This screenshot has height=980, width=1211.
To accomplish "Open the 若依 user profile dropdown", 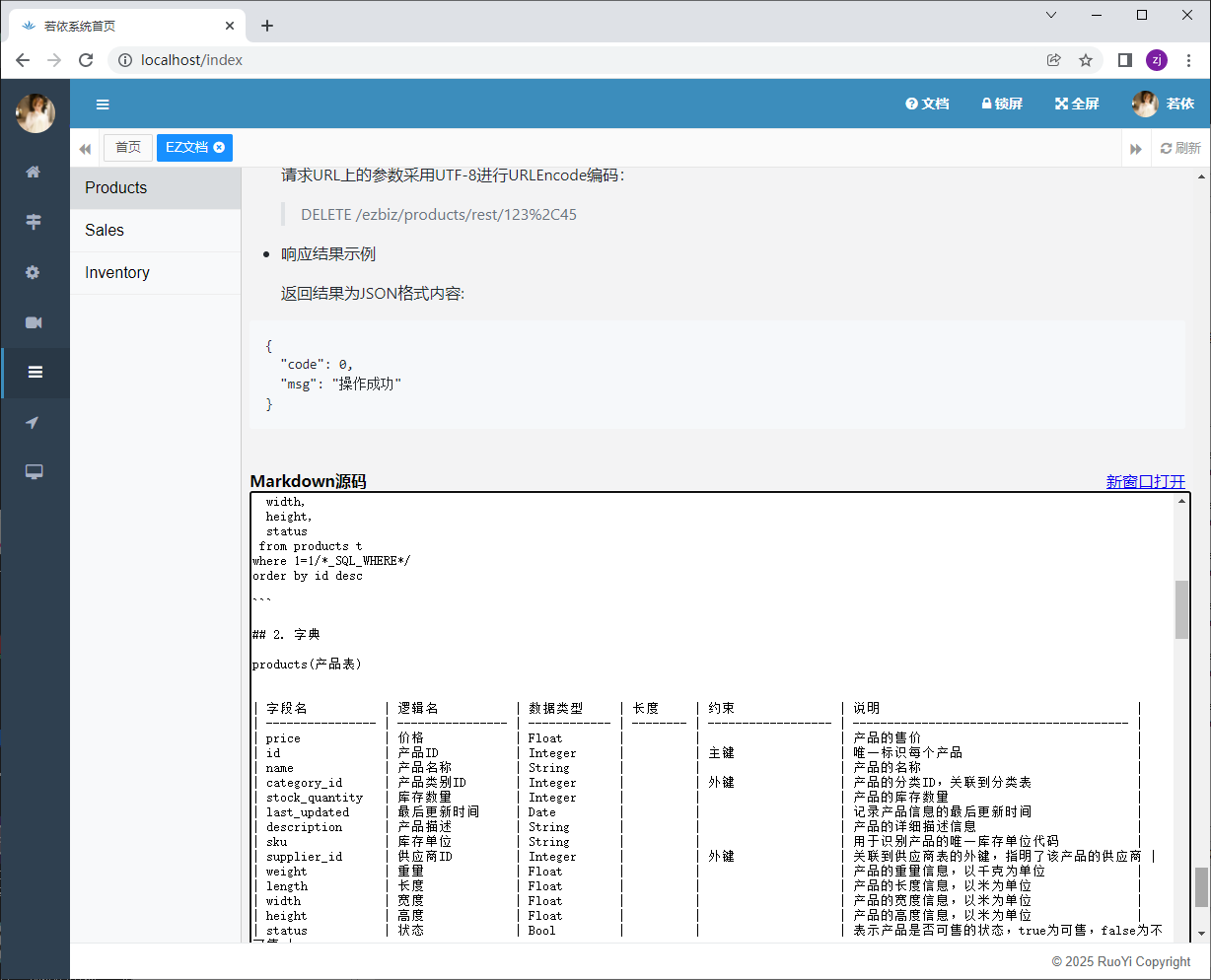I will click(1164, 104).
